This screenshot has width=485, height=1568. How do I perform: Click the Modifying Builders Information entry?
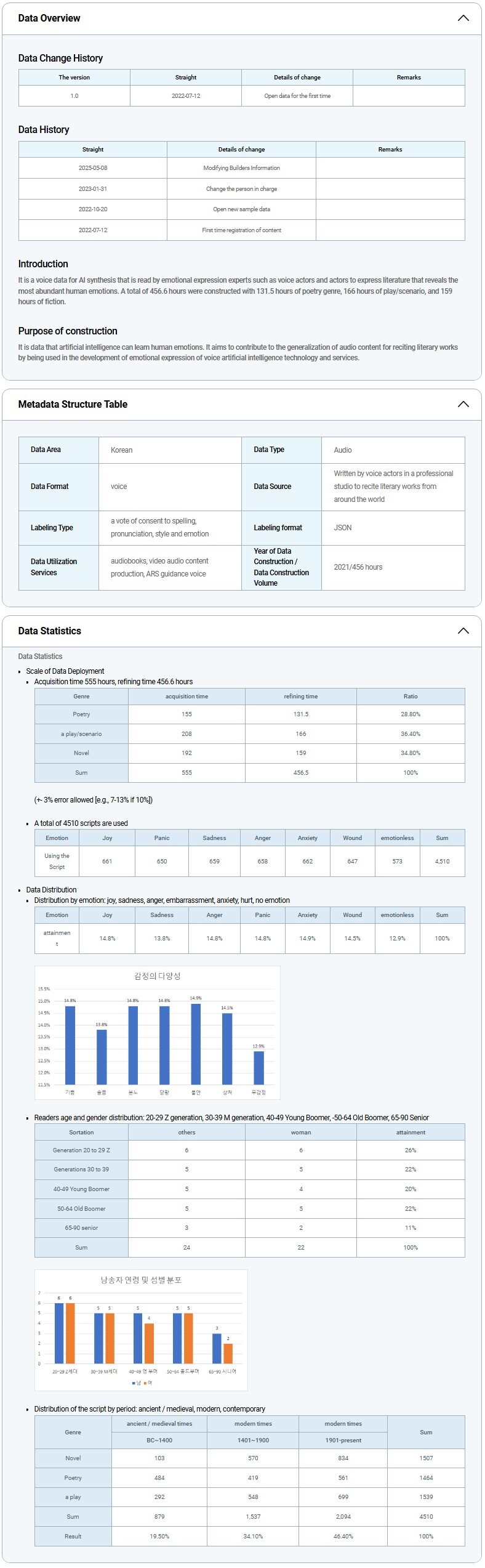click(241, 168)
